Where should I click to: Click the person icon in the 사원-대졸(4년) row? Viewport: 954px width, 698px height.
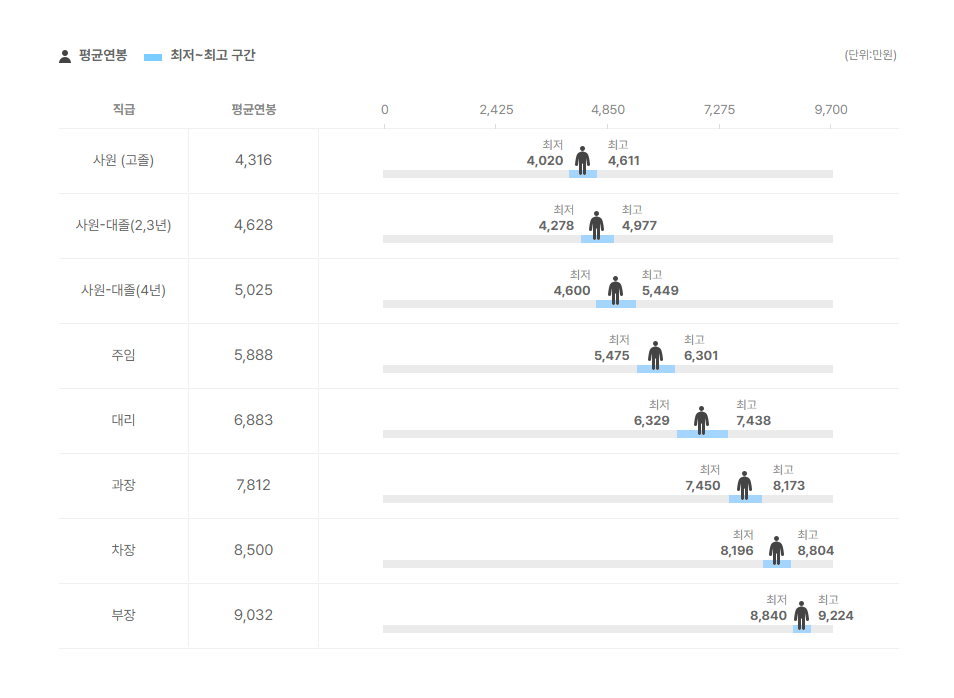point(615,290)
